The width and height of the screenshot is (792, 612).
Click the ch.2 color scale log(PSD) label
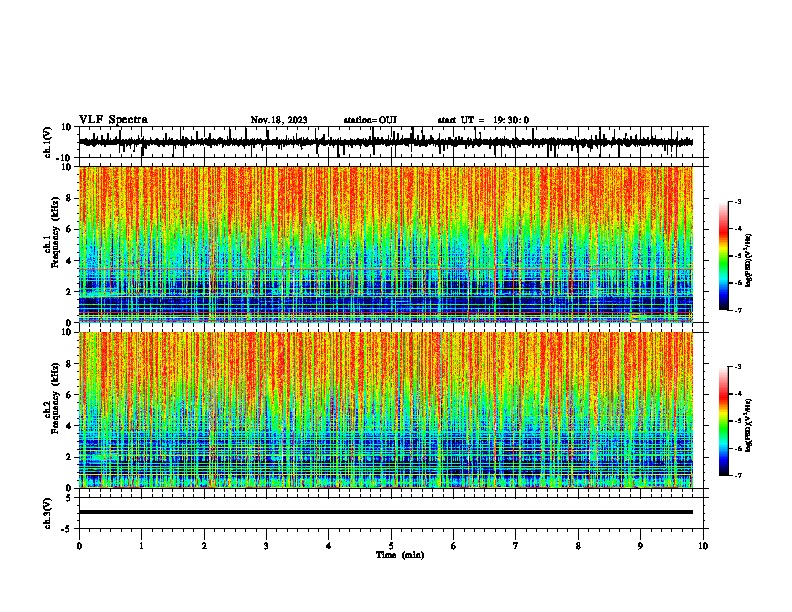748,425
